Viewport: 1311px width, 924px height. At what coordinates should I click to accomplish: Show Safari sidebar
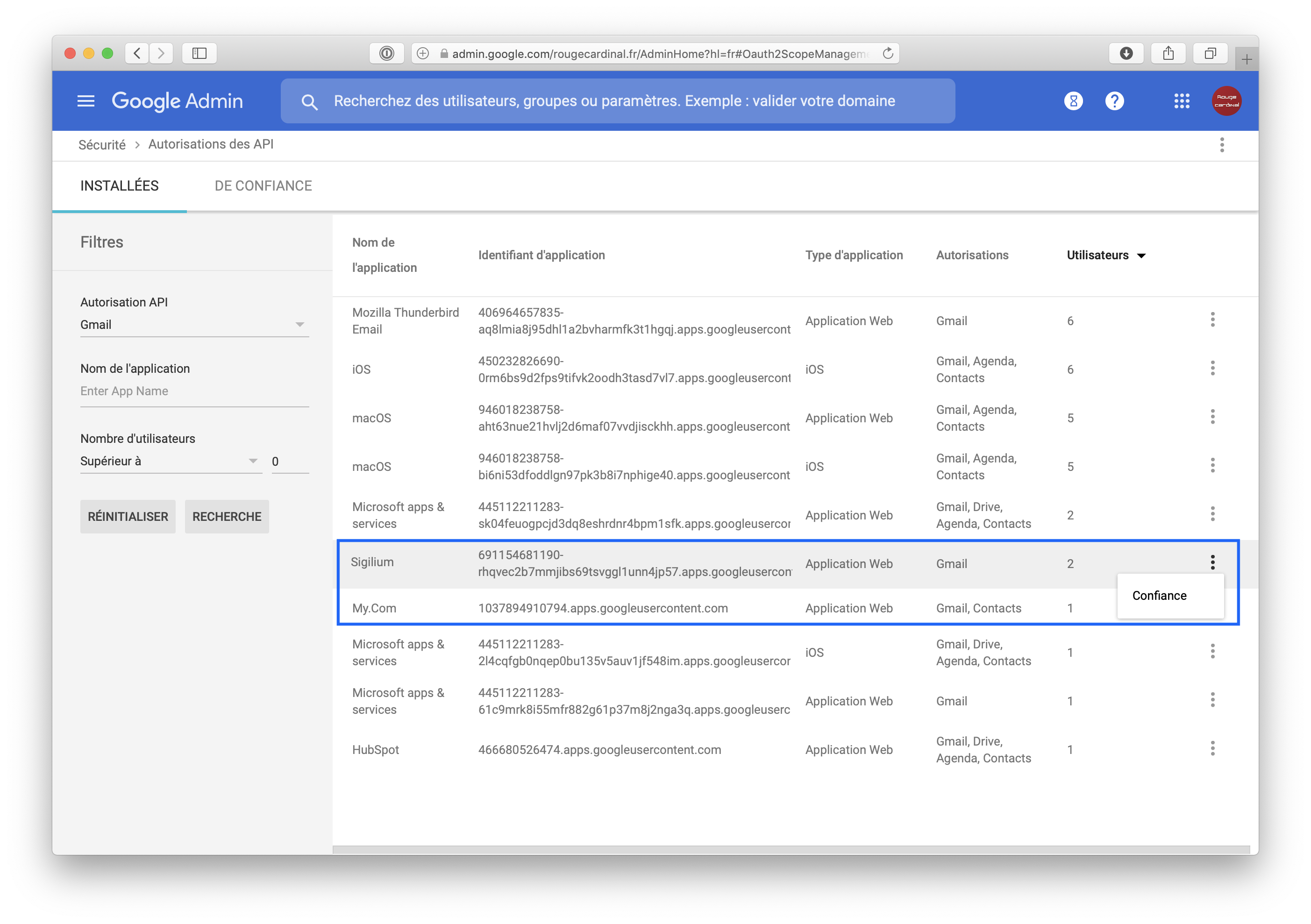pos(199,54)
